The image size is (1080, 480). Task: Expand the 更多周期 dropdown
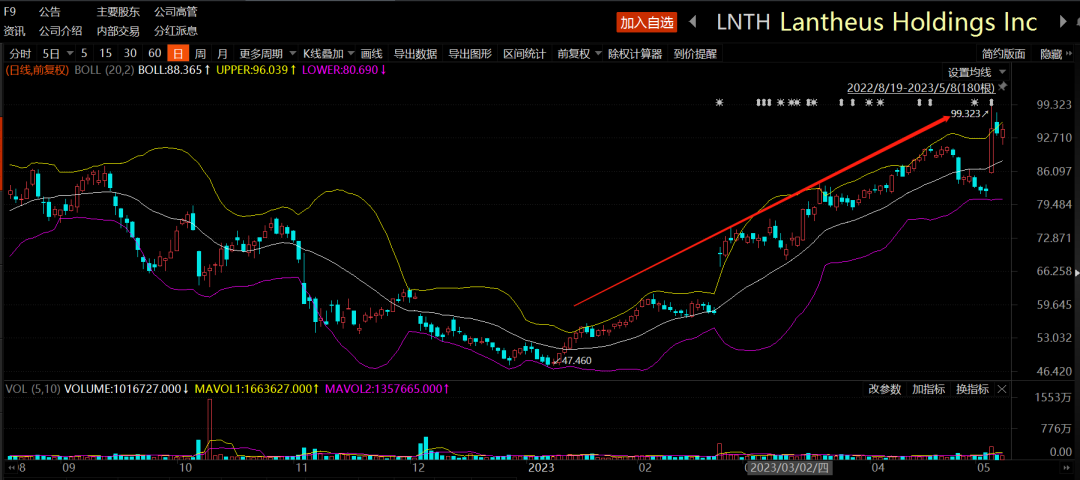tap(265, 54)
